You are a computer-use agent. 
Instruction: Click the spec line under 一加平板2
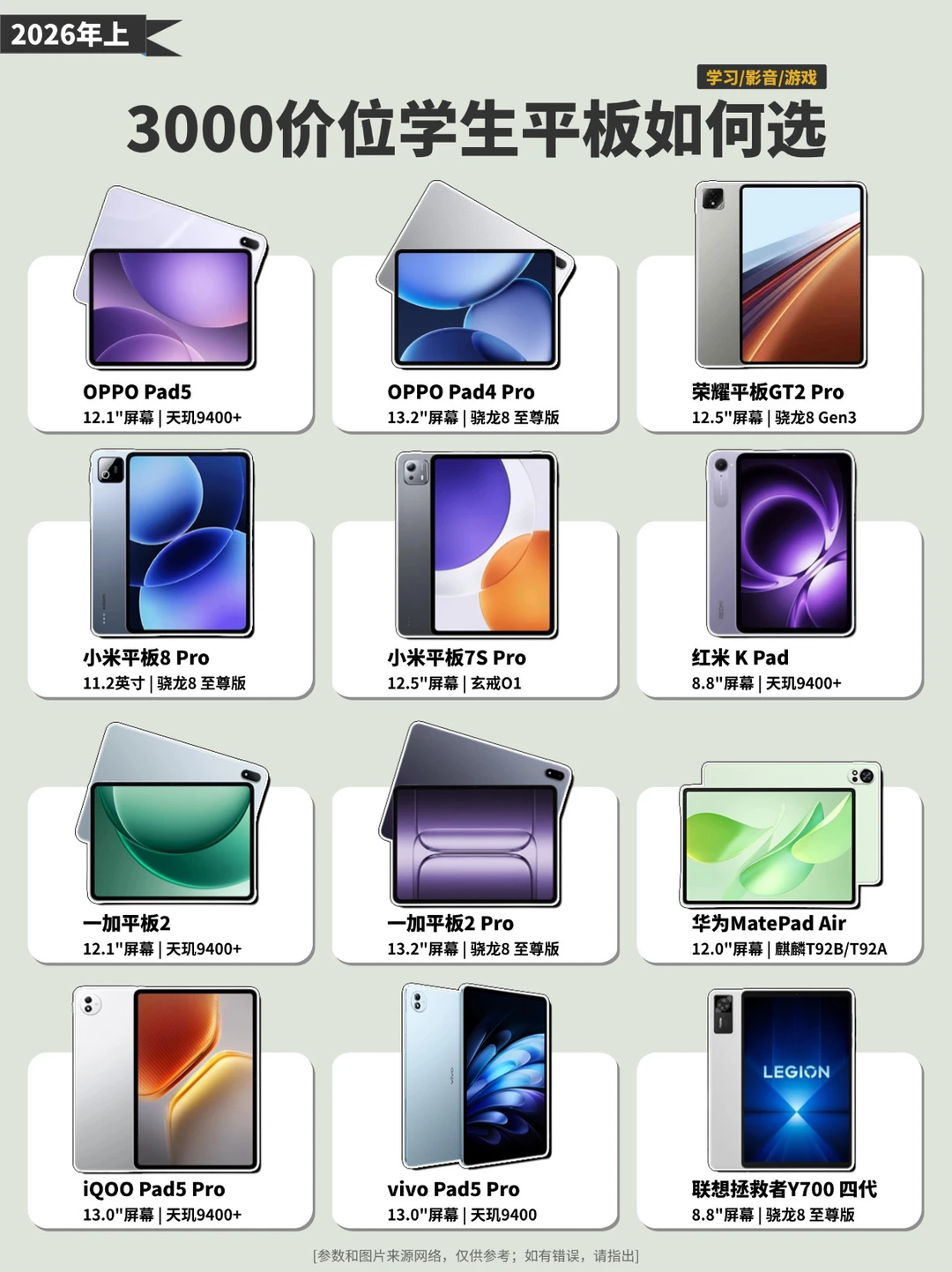coord(162,949)
